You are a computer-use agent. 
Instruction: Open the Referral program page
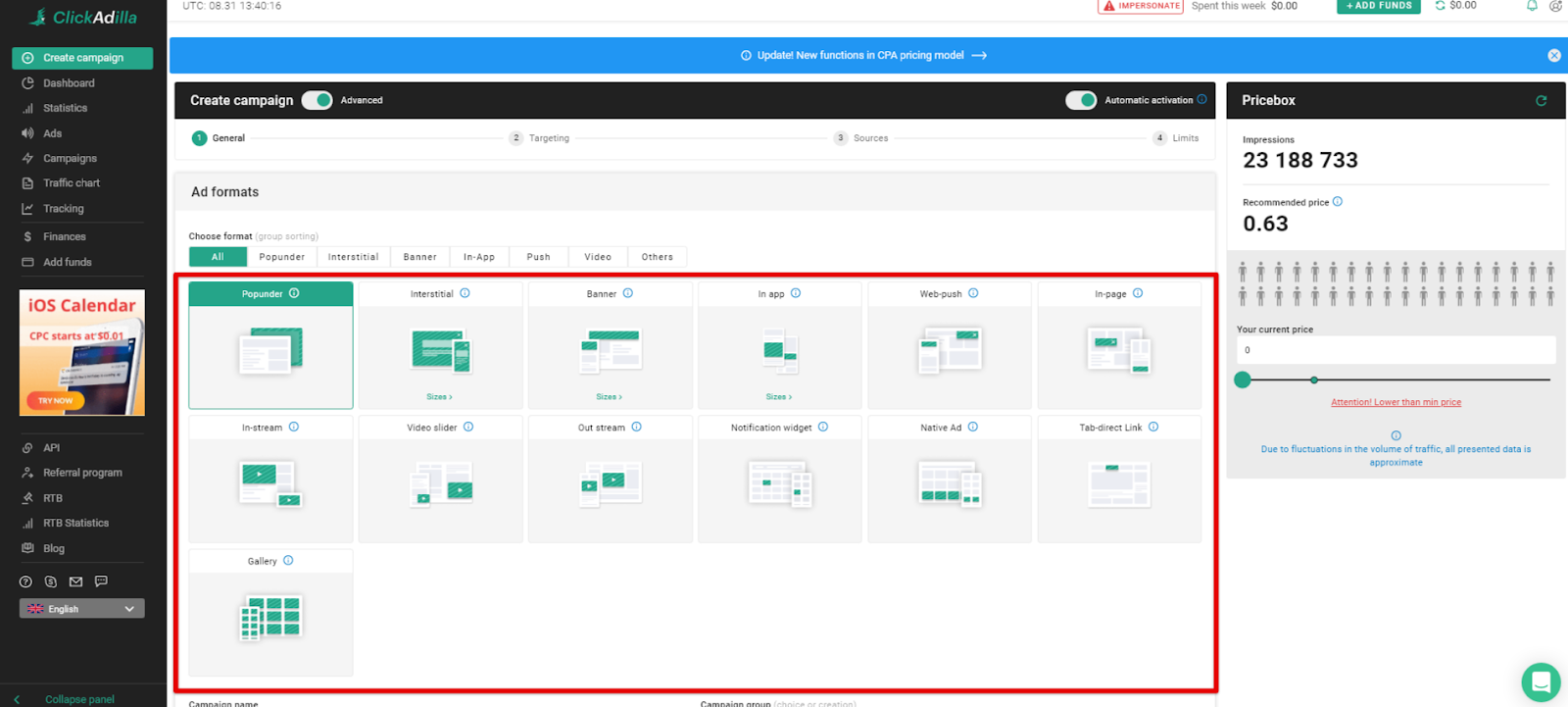[x=82, y=473]
